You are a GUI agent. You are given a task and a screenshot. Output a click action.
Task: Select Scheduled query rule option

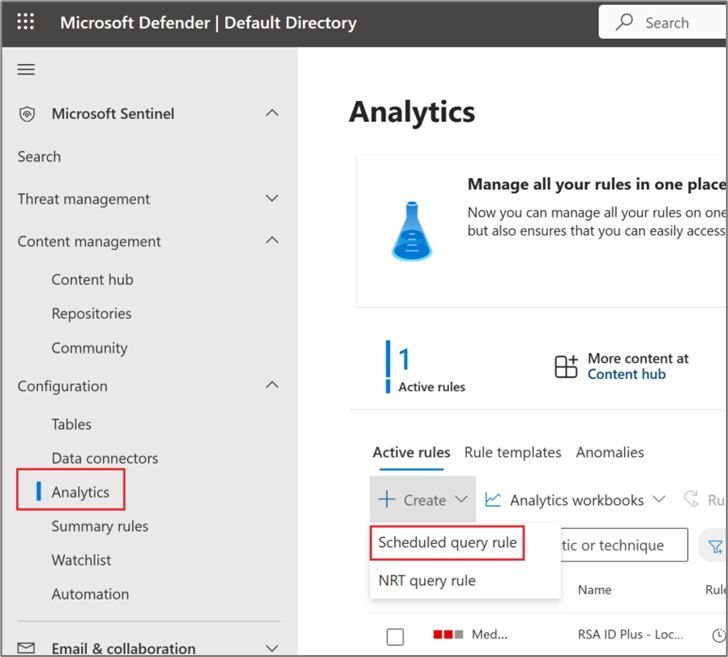[447, 542]
